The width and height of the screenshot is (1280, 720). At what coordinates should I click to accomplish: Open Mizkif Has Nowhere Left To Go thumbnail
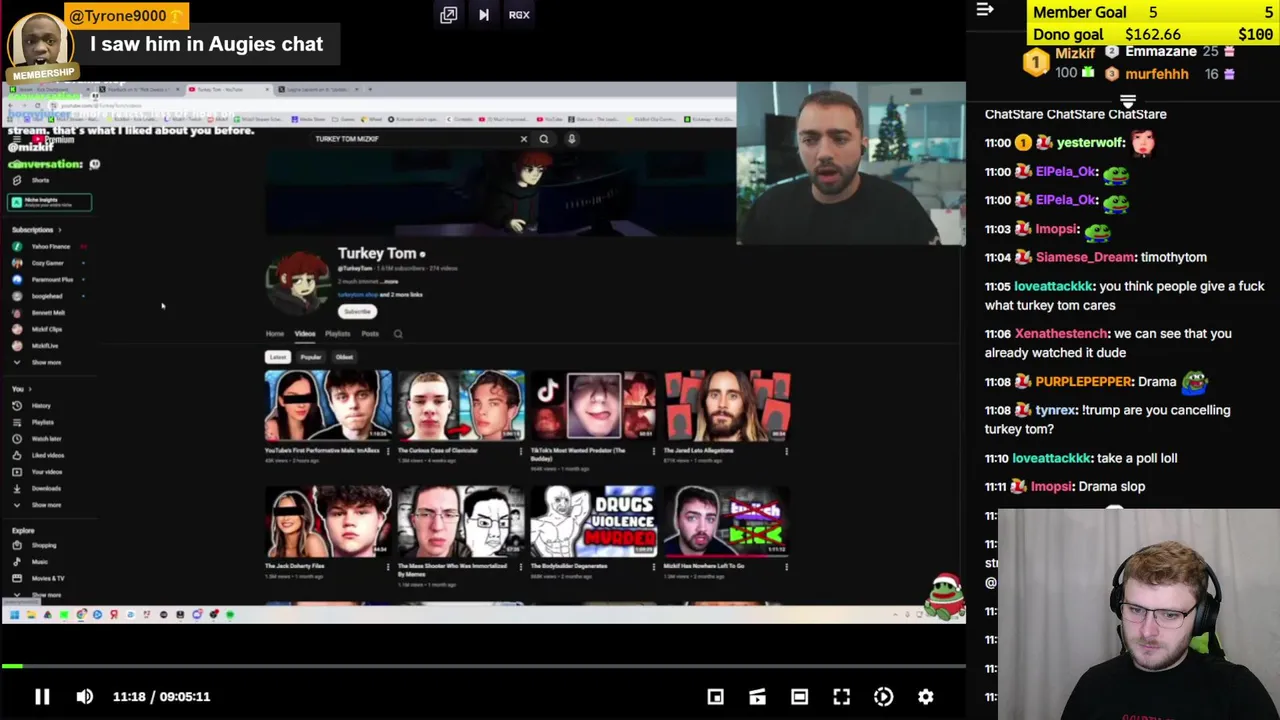[x=727, y=521]
